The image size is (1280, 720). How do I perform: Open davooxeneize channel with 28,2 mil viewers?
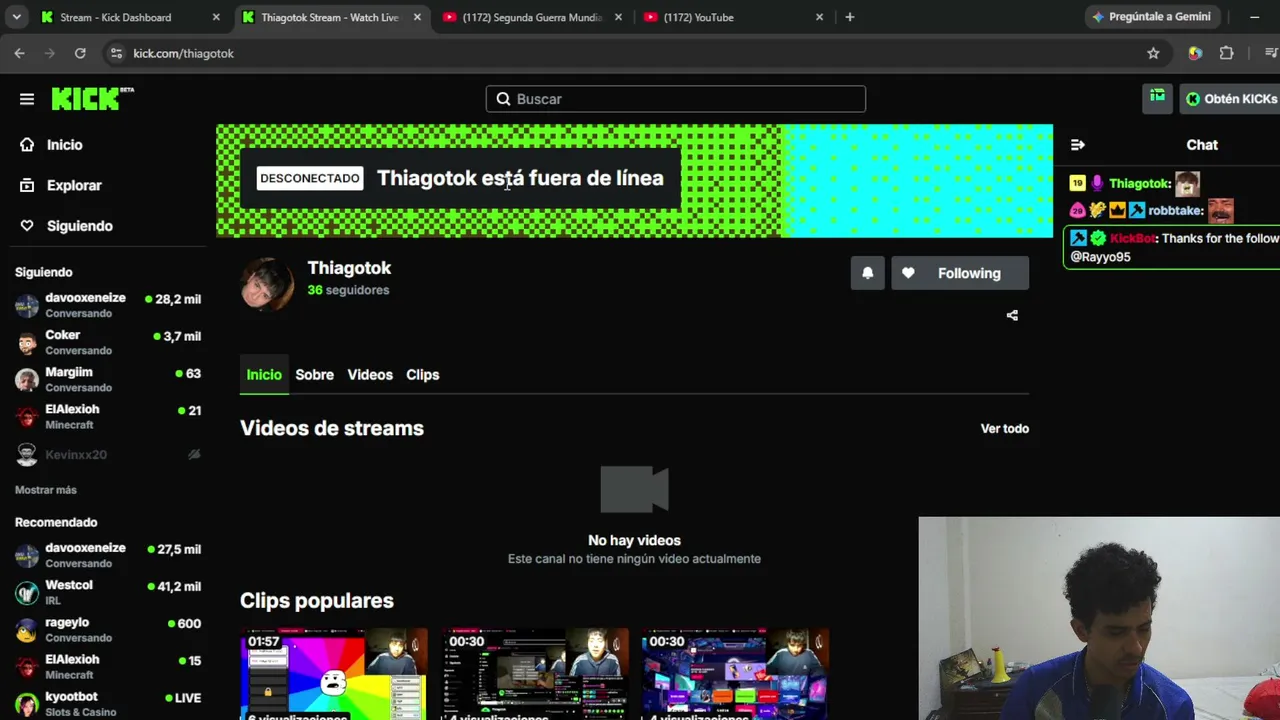107,305
